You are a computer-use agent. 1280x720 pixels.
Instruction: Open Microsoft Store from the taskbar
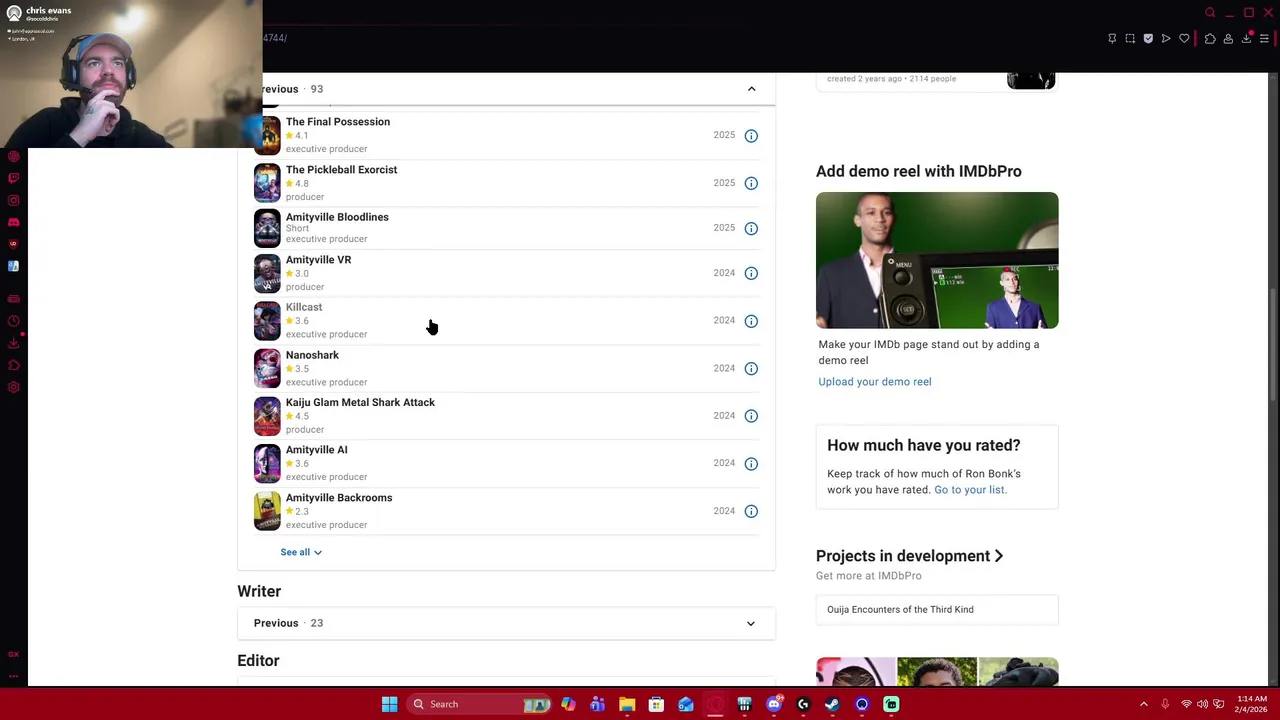pyautogui.click(x=656, y=705)
